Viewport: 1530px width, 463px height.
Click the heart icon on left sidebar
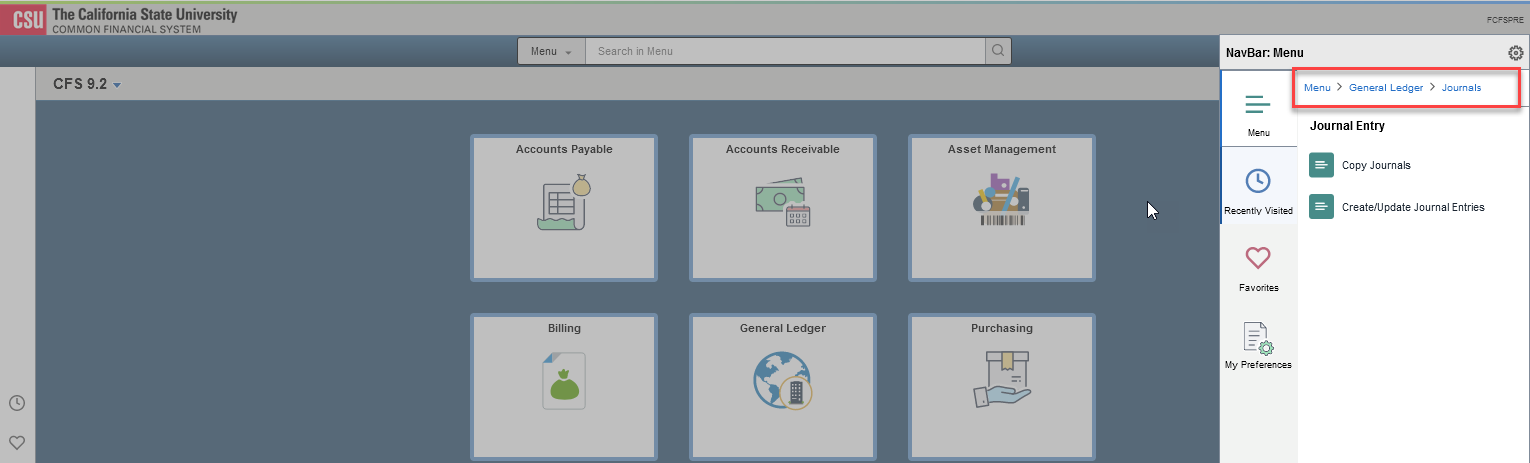click(17, 442)
